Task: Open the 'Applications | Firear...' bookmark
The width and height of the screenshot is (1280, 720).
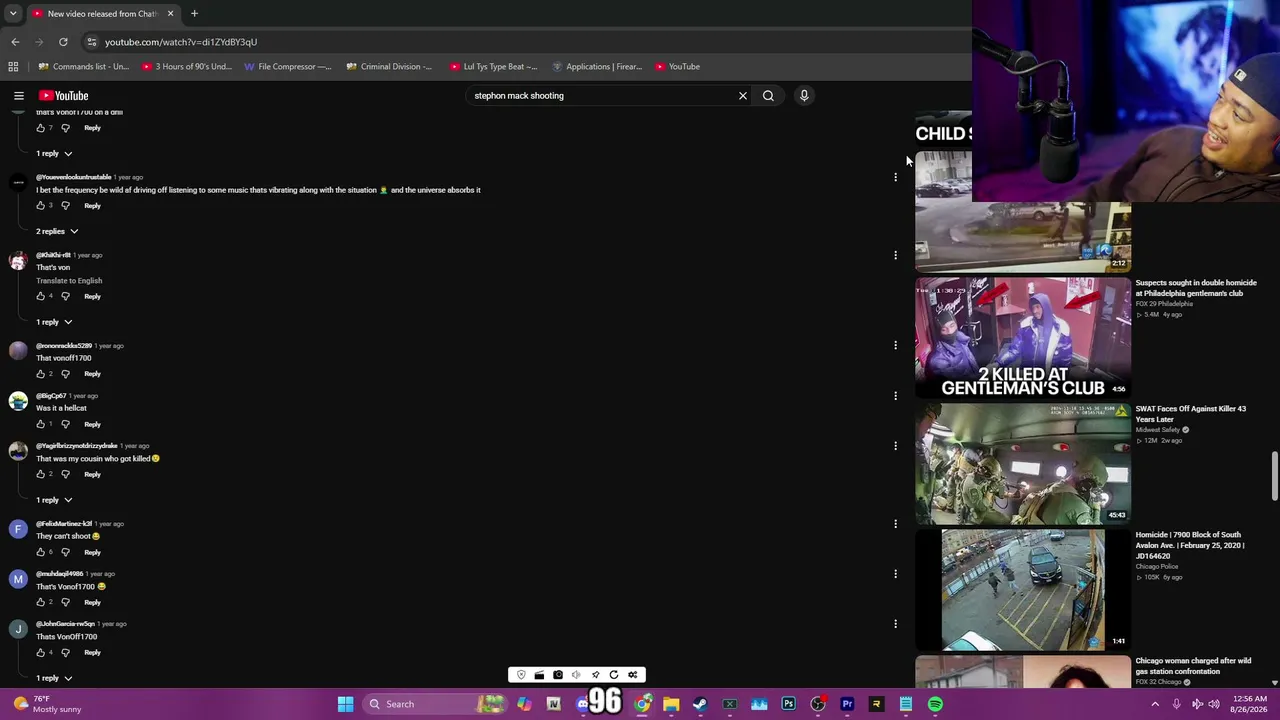Action: click(597, 67)
